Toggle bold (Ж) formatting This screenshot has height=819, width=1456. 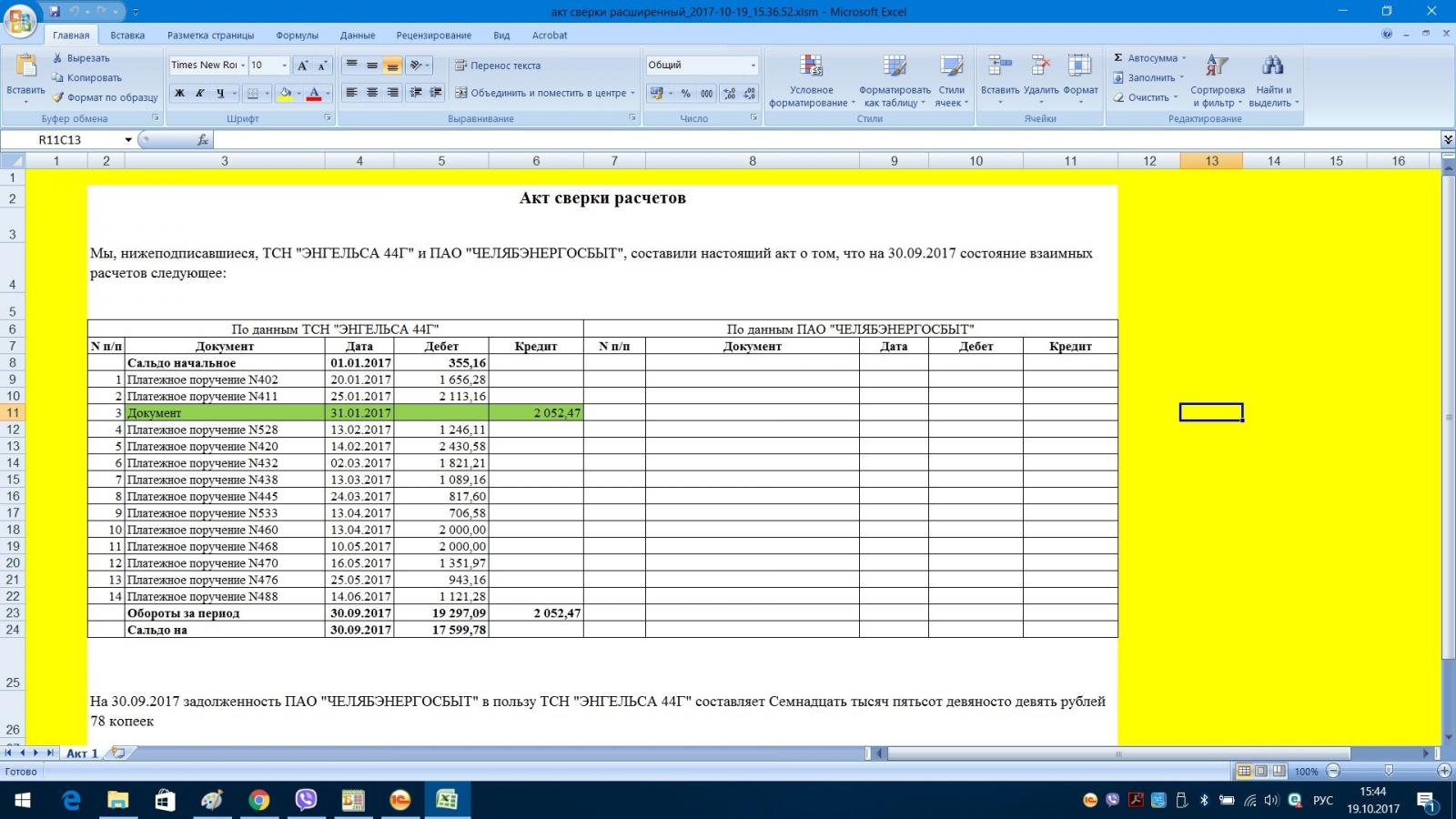point(179,93)
